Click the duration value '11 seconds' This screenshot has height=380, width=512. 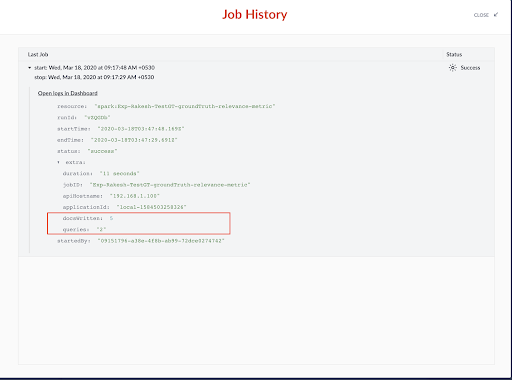[119, 174]
